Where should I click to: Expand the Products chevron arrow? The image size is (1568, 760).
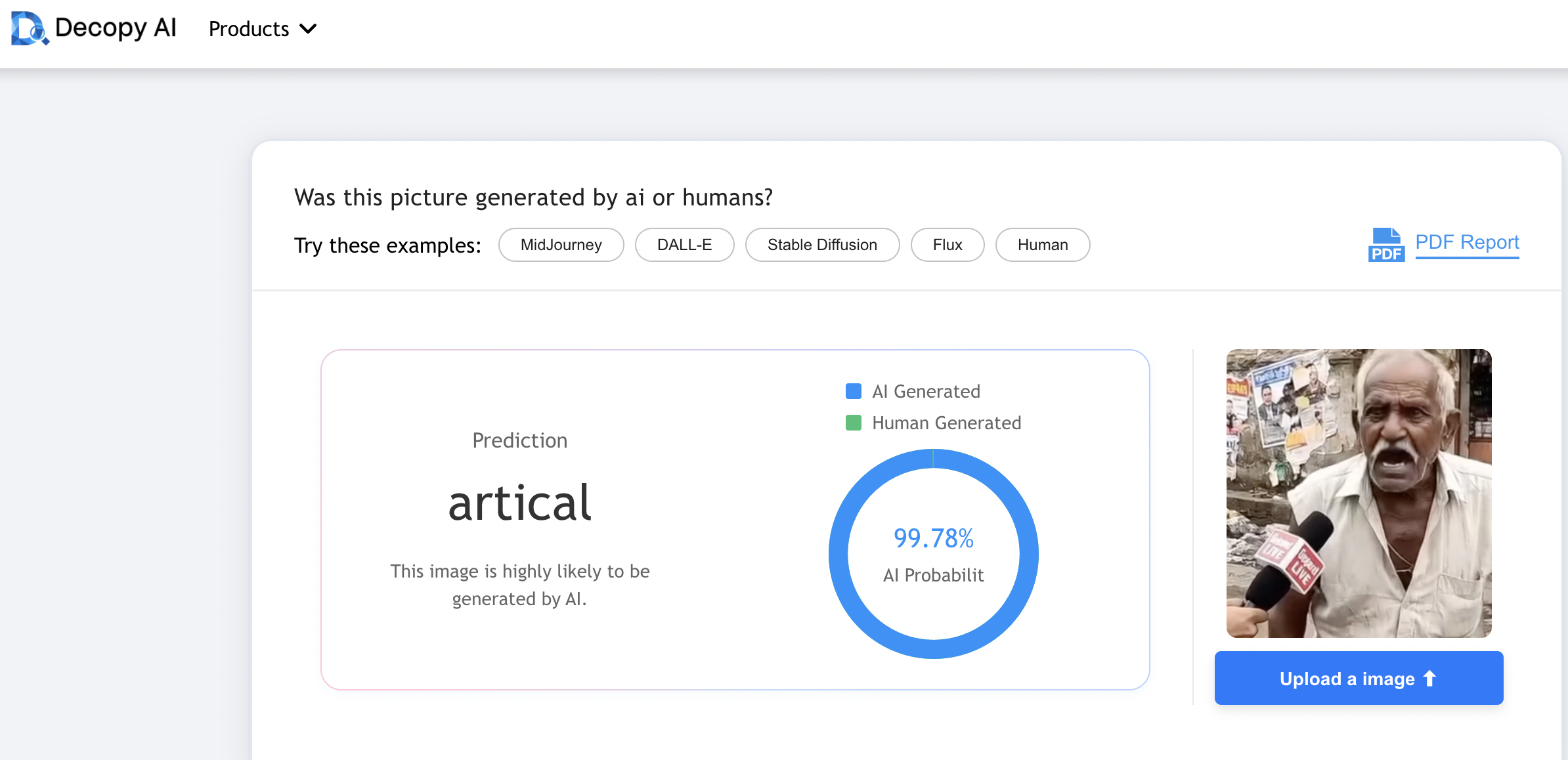pyautogui.click(x=308, y=29)
